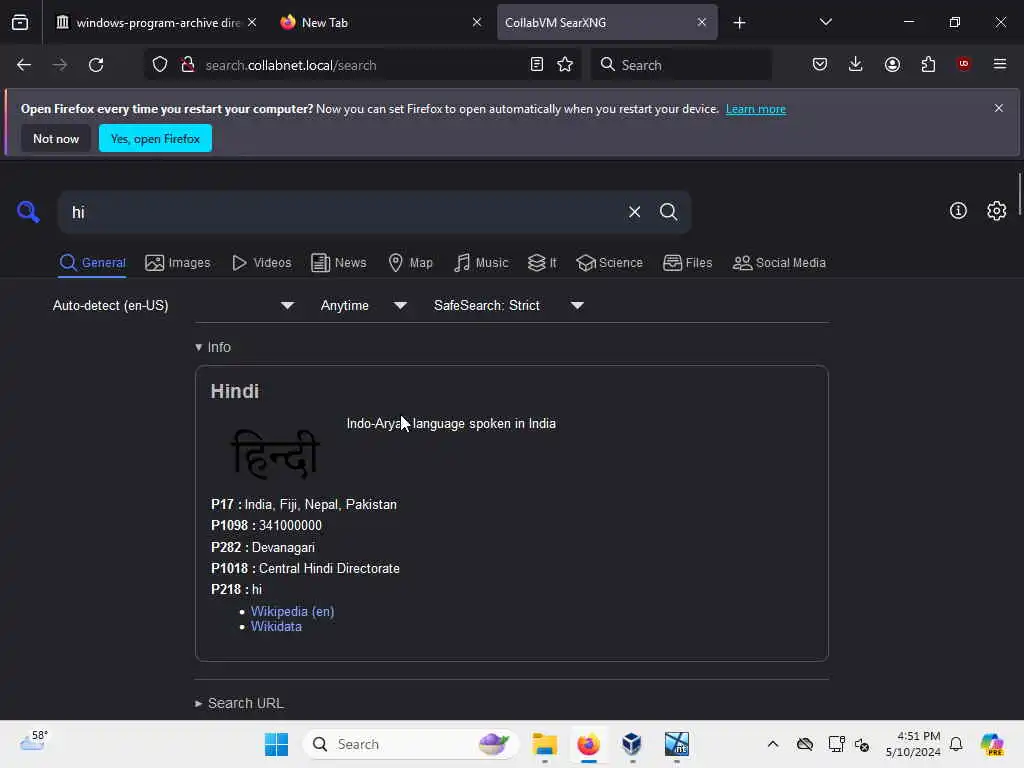This screenshot has height=768, width=1024.
Task: Close the windows-program-archive tab
Action: pos(252,22)
